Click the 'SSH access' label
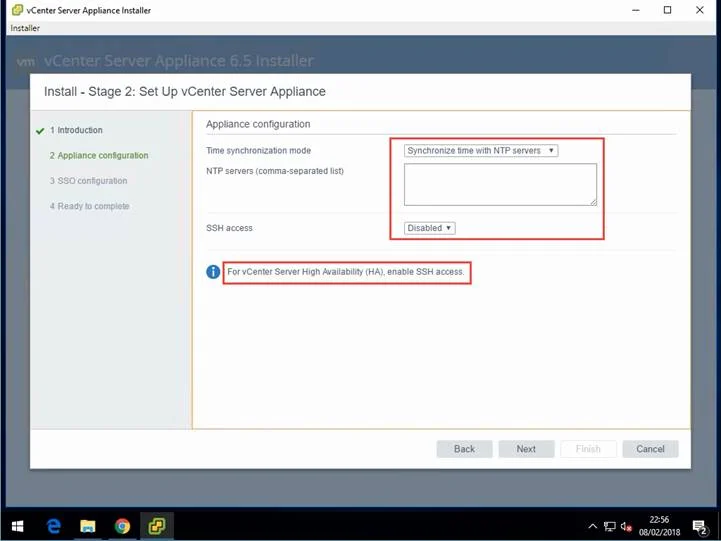Viewport: 721px width, 541px height. pyautogui.click(x=229, y=228)
